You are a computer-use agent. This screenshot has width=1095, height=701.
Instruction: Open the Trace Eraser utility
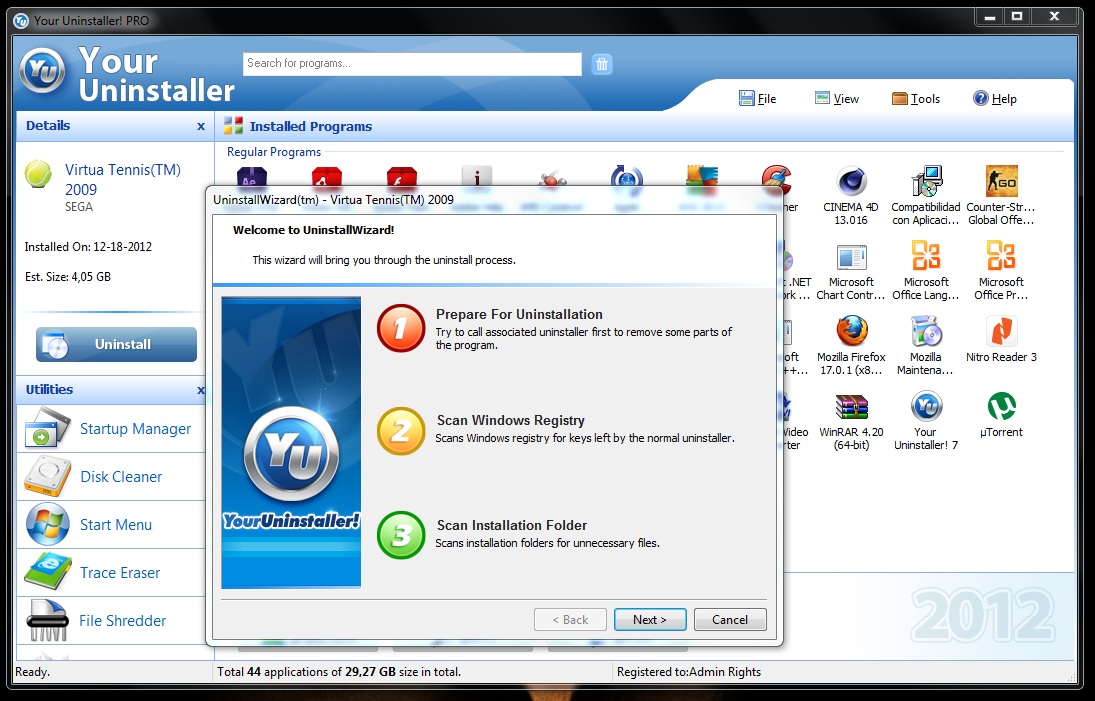pyautogui.click(x=110, y=573)
